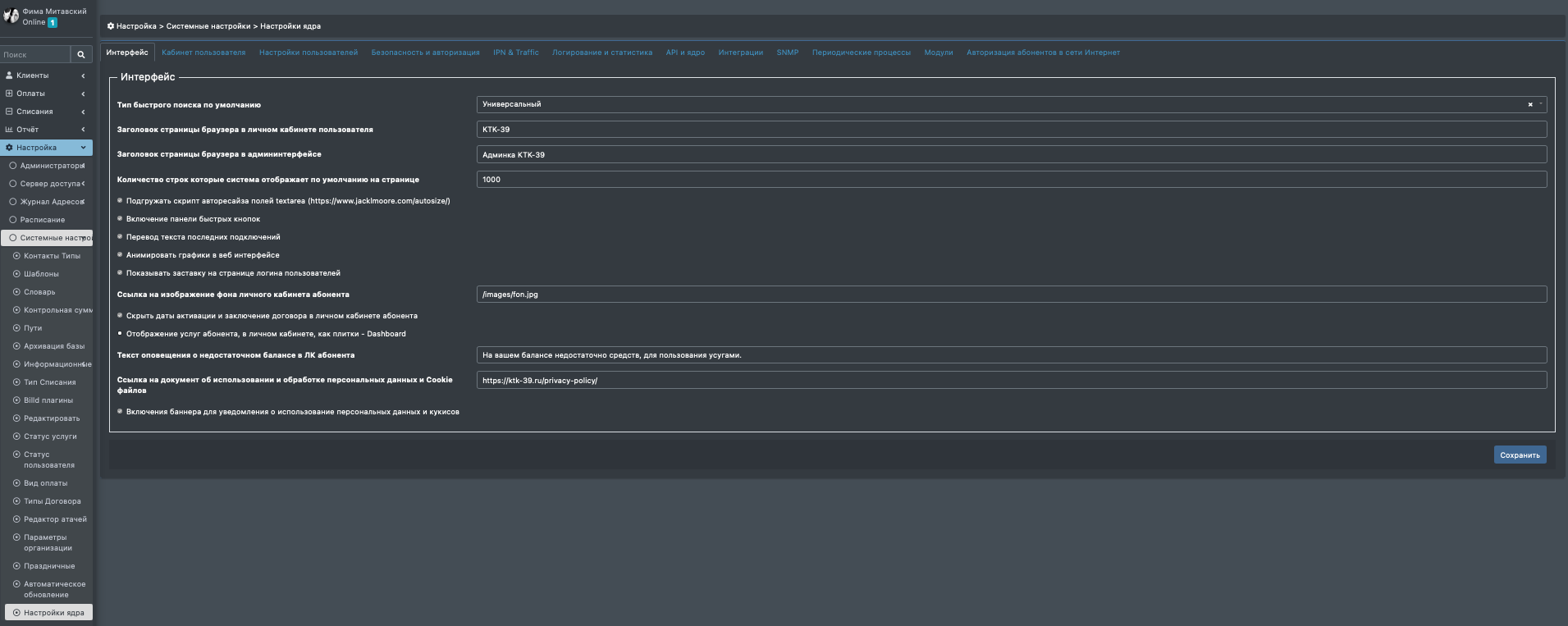
Task: Open the default quick search type dropdown
Action: [1001, 105]
